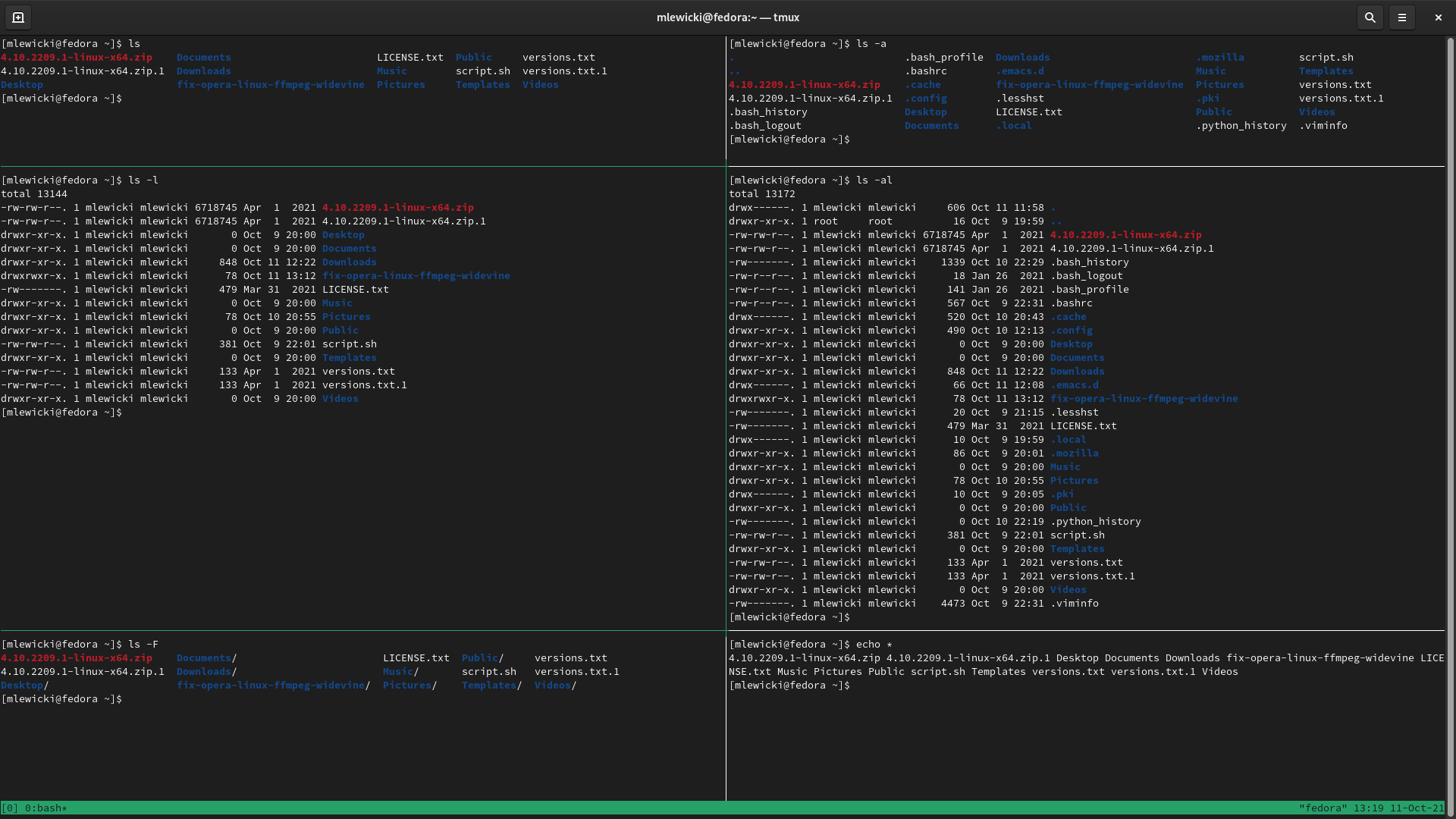
Task: Click the 'ls -a' command at top right
Action: pyautogui.click(x=871, y=44)
